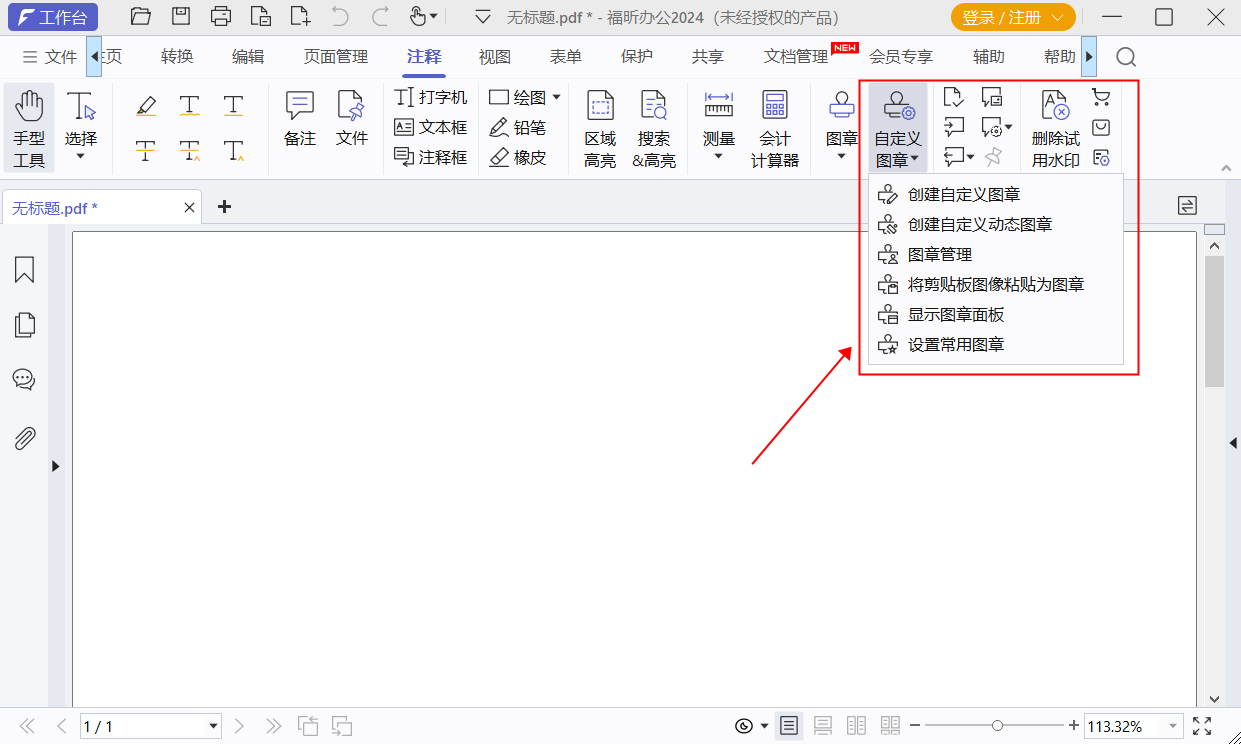The image size is (1241, 744).
Task: Select the 铅笔 pencil tool
Action: pos(517,127)
